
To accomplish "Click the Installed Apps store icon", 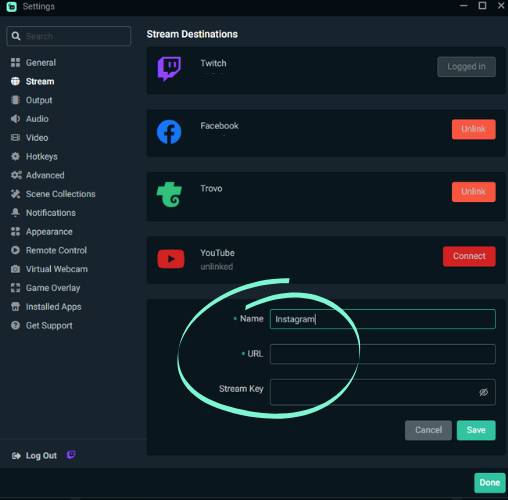I will pyautogui.click(x=15, y=307).
